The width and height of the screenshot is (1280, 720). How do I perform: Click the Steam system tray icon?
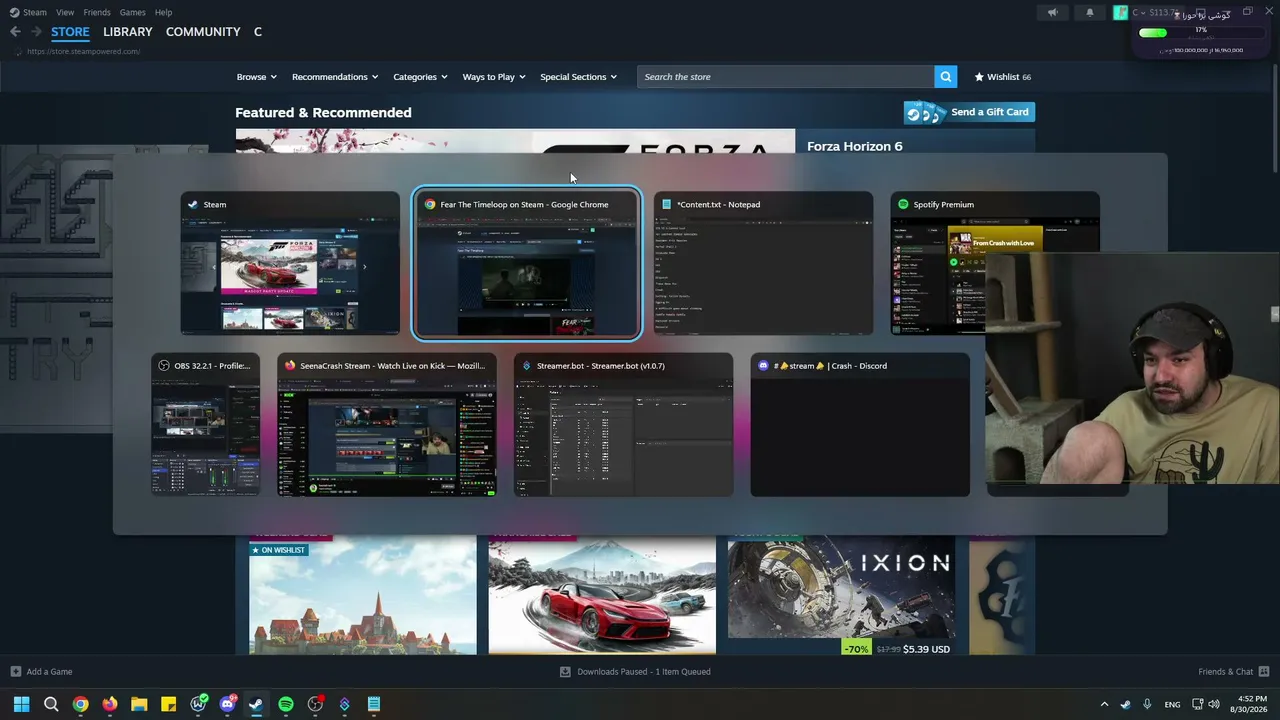pos(1126,704)
